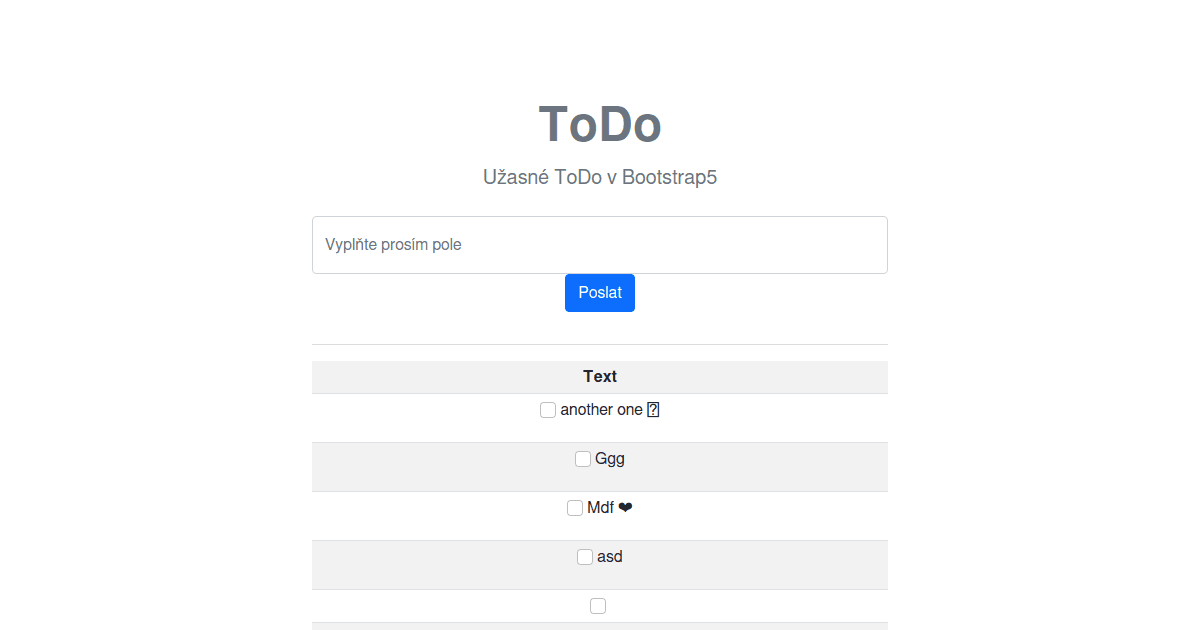The image size is (1200, 630).
Task: Check the Ggg task checkbox
Action: pos(583,459)
